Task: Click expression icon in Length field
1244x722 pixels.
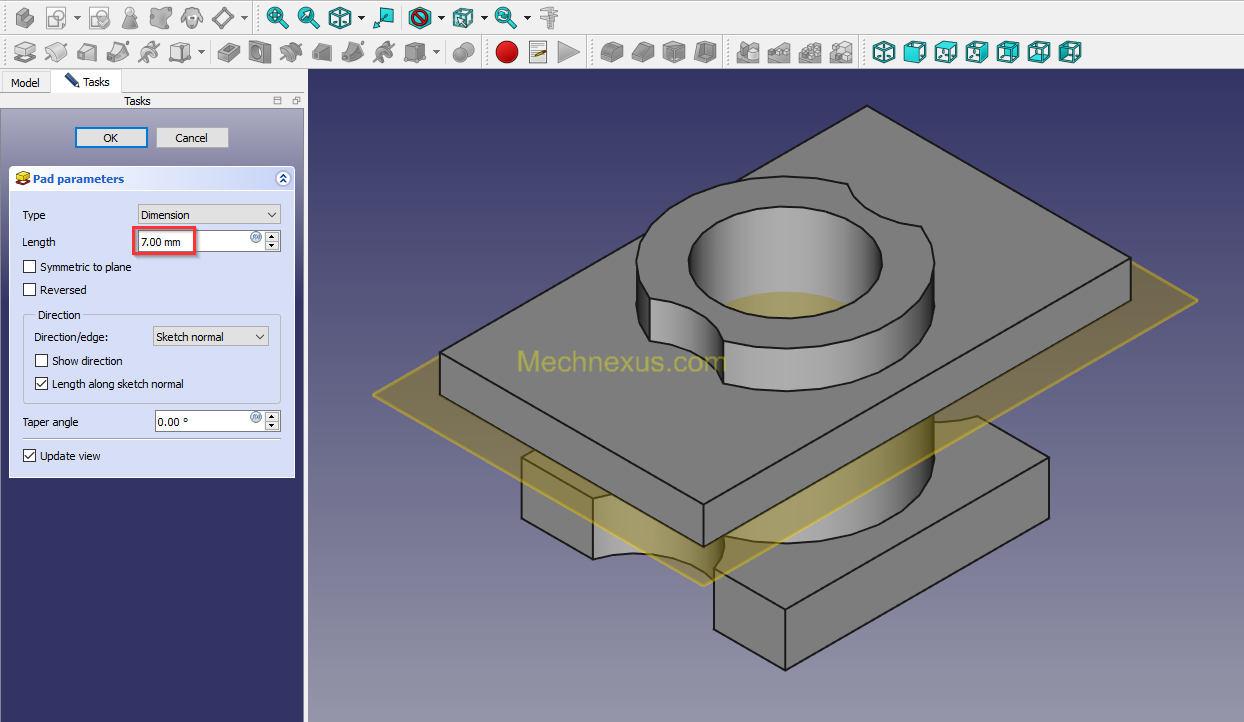Action: tap(256, 237)
